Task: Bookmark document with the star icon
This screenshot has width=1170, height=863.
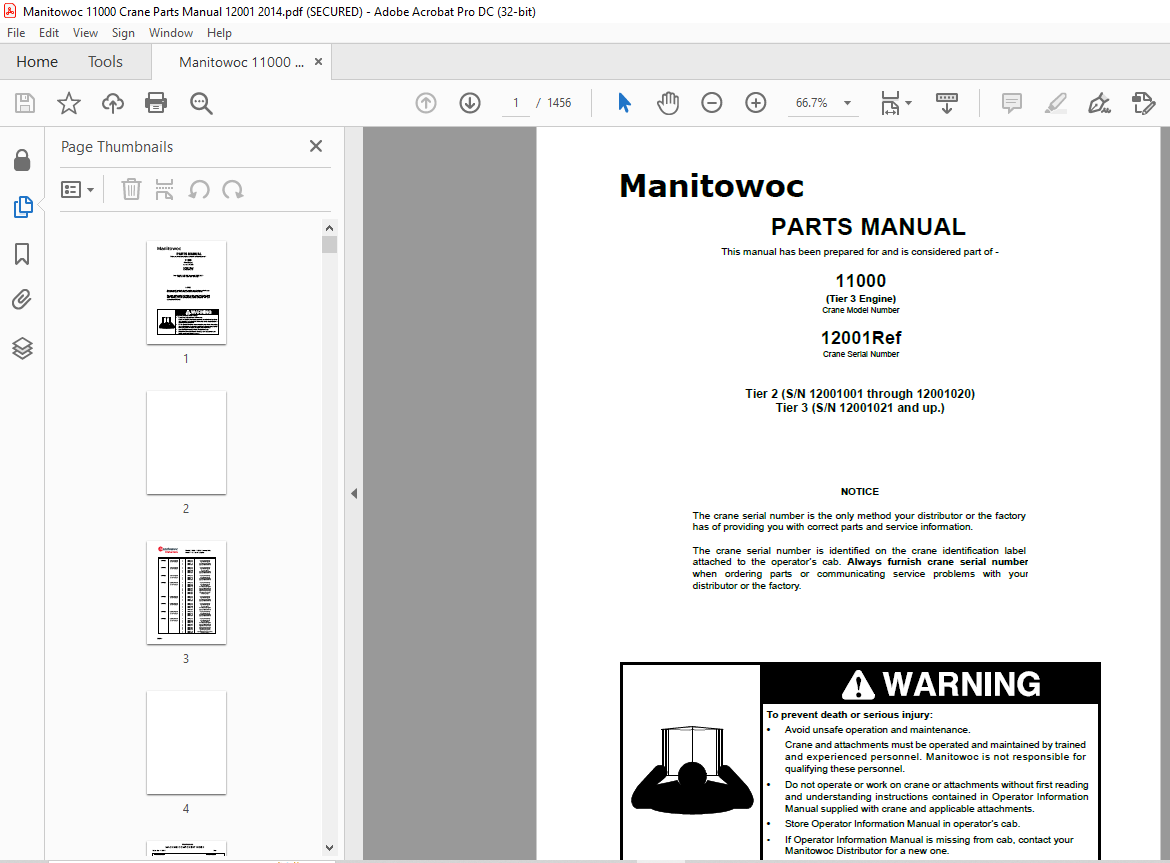Action: (69, 103)
